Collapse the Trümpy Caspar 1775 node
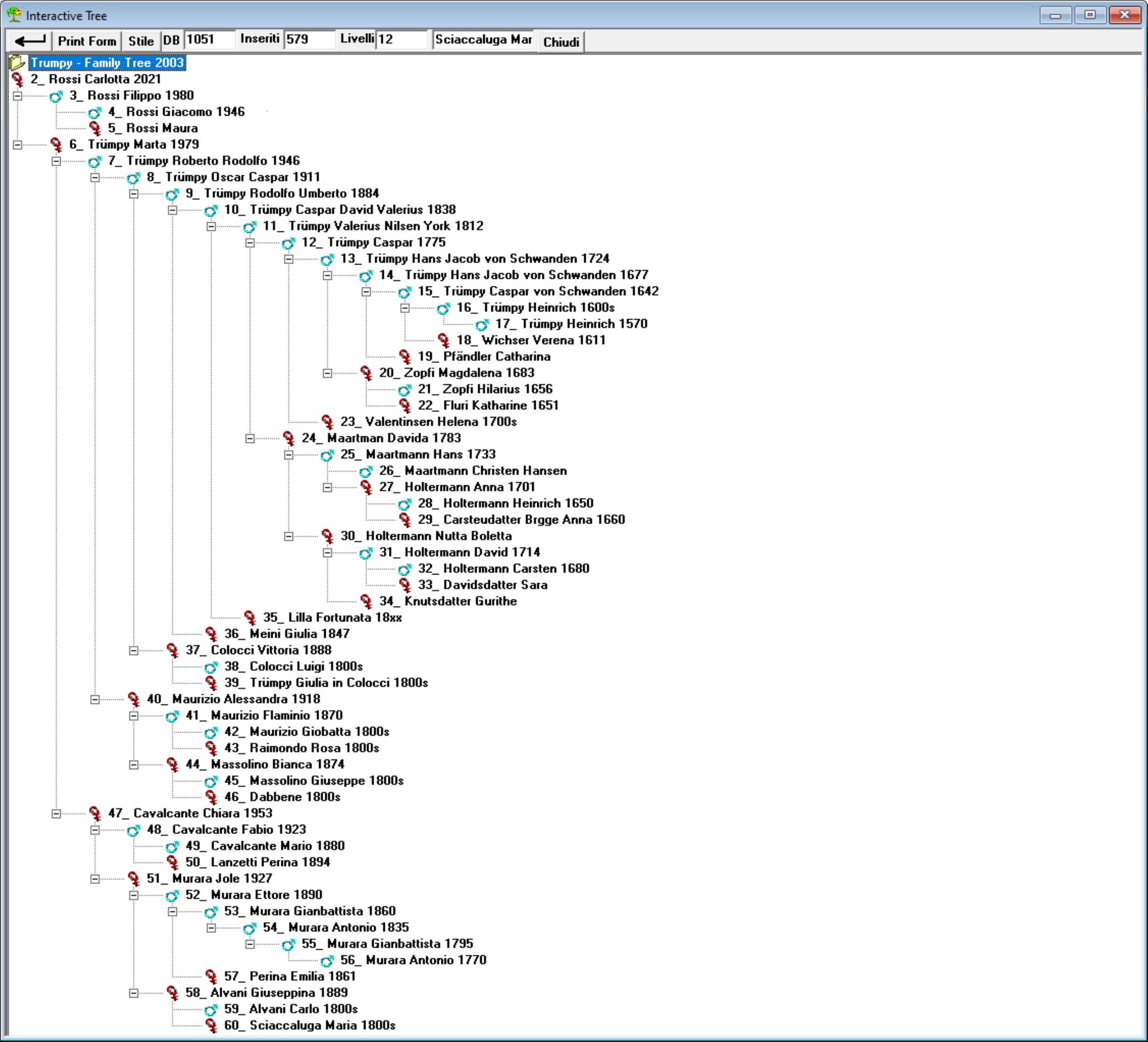Viewport: 1148px width, 1042px height. click(x=250, y=242)
